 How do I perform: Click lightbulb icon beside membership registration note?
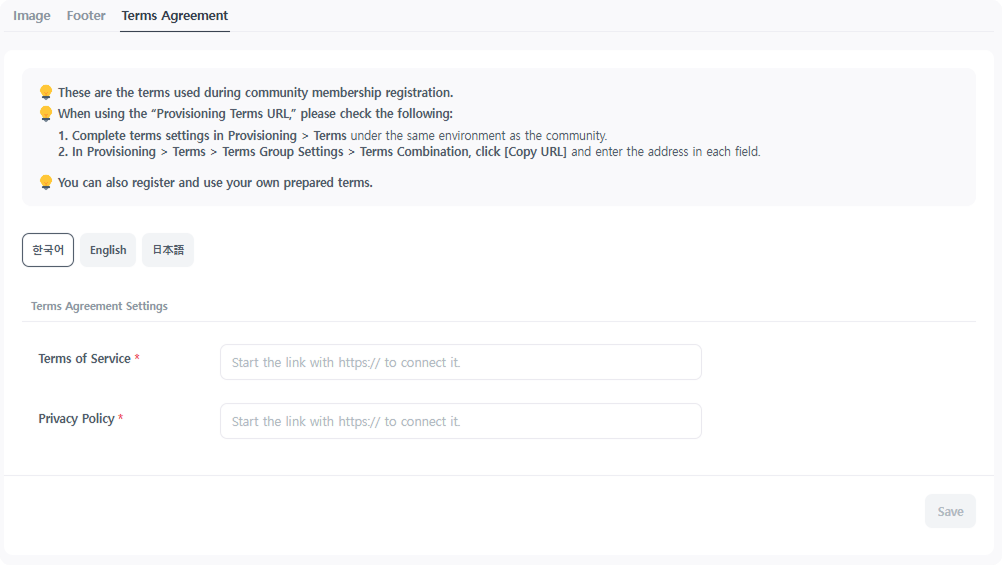(45, 93)
